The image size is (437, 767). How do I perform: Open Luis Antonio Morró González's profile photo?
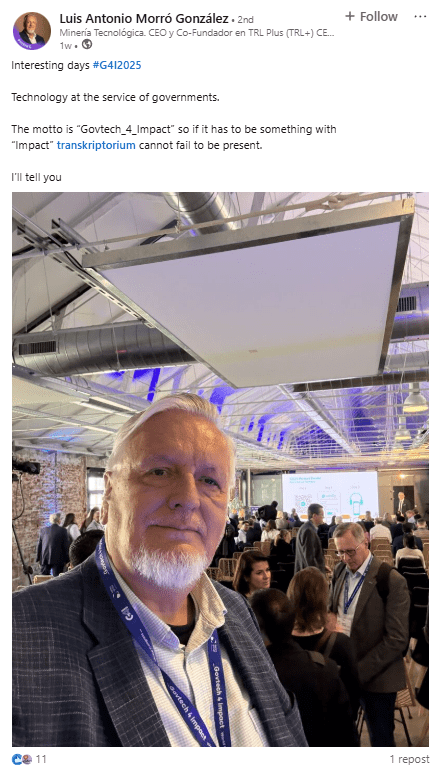pos(32,31)
